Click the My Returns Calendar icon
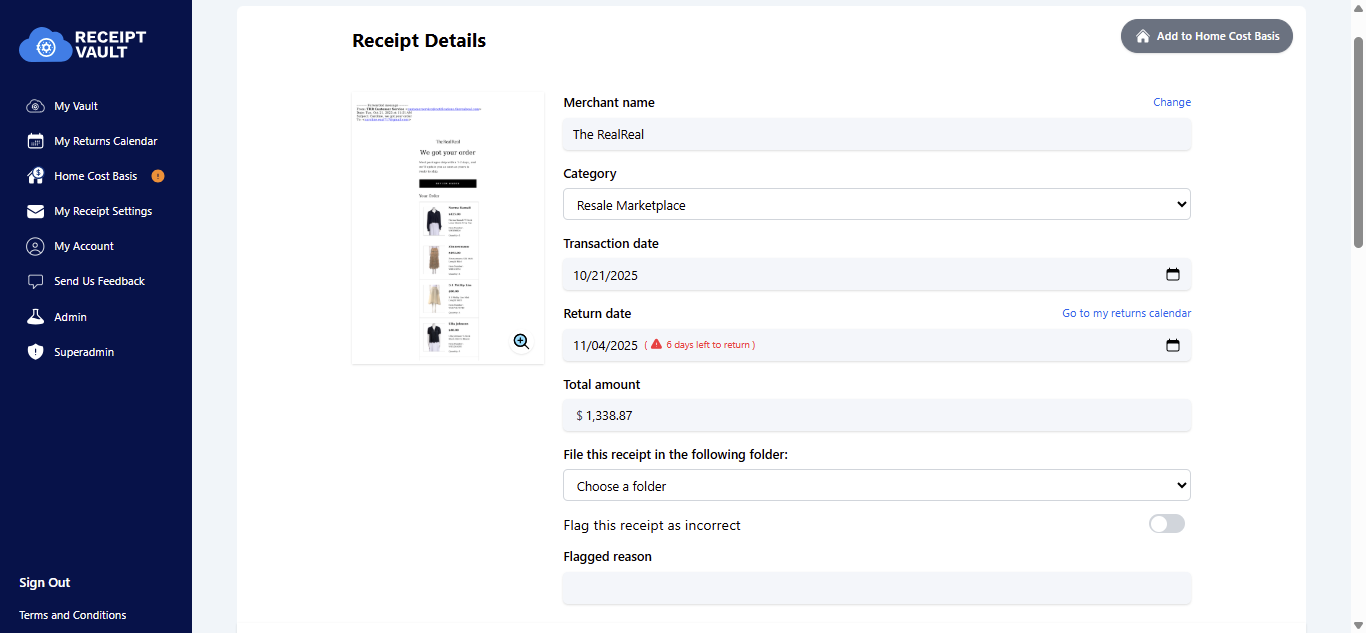This screenshot has width=1366, height=633. [x=35, y=141]
